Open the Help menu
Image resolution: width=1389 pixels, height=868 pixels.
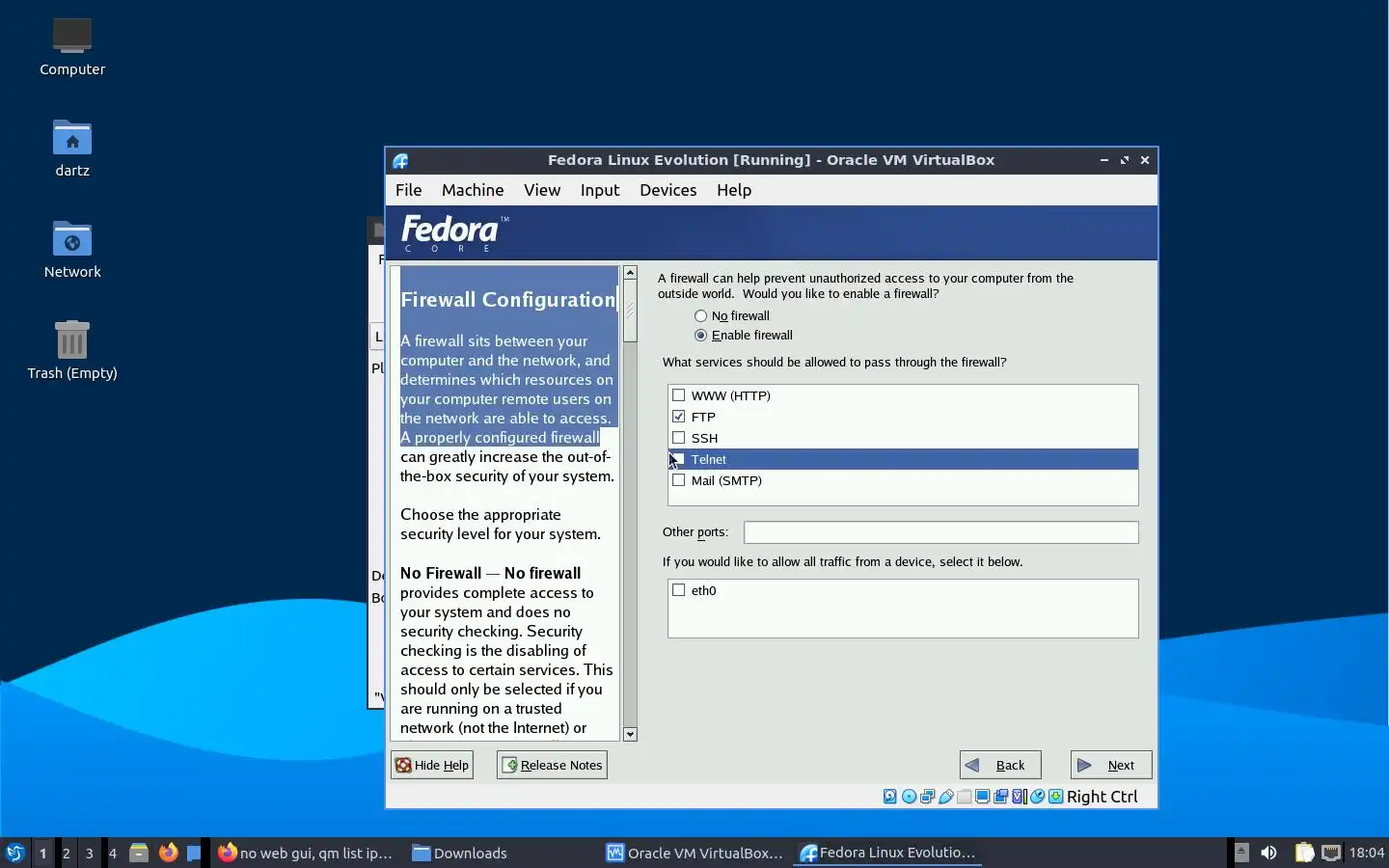click(734, 190)
